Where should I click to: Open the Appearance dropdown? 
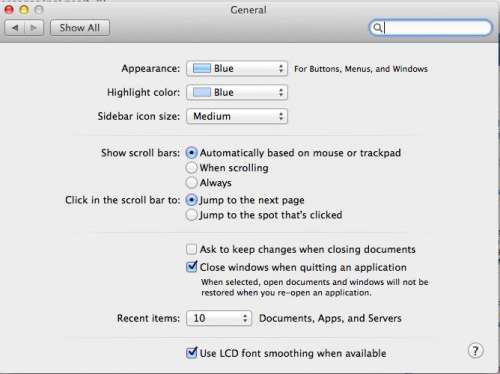point(237,68)
